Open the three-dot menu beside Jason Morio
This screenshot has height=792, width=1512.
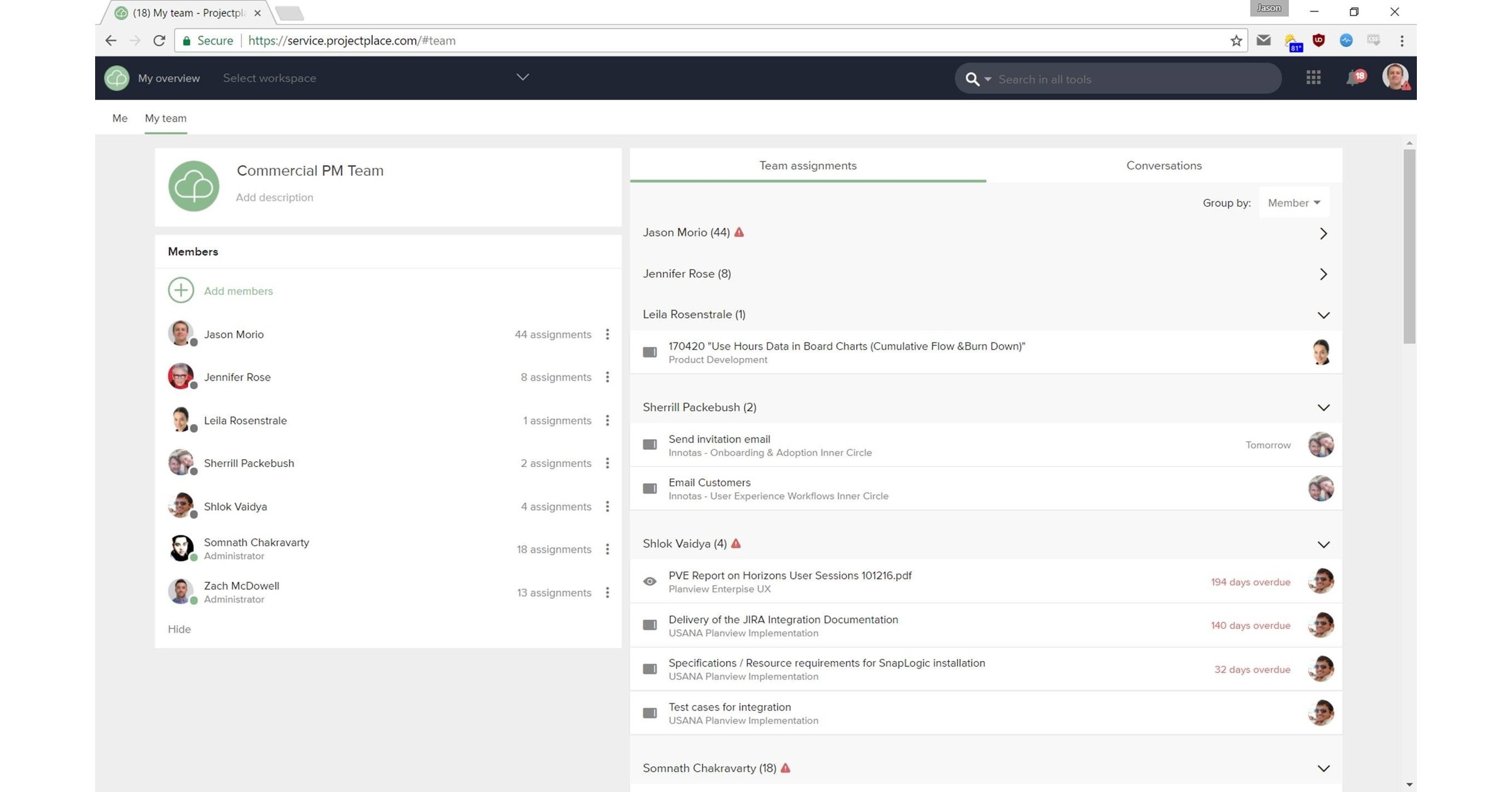click(x=607, y=335)
